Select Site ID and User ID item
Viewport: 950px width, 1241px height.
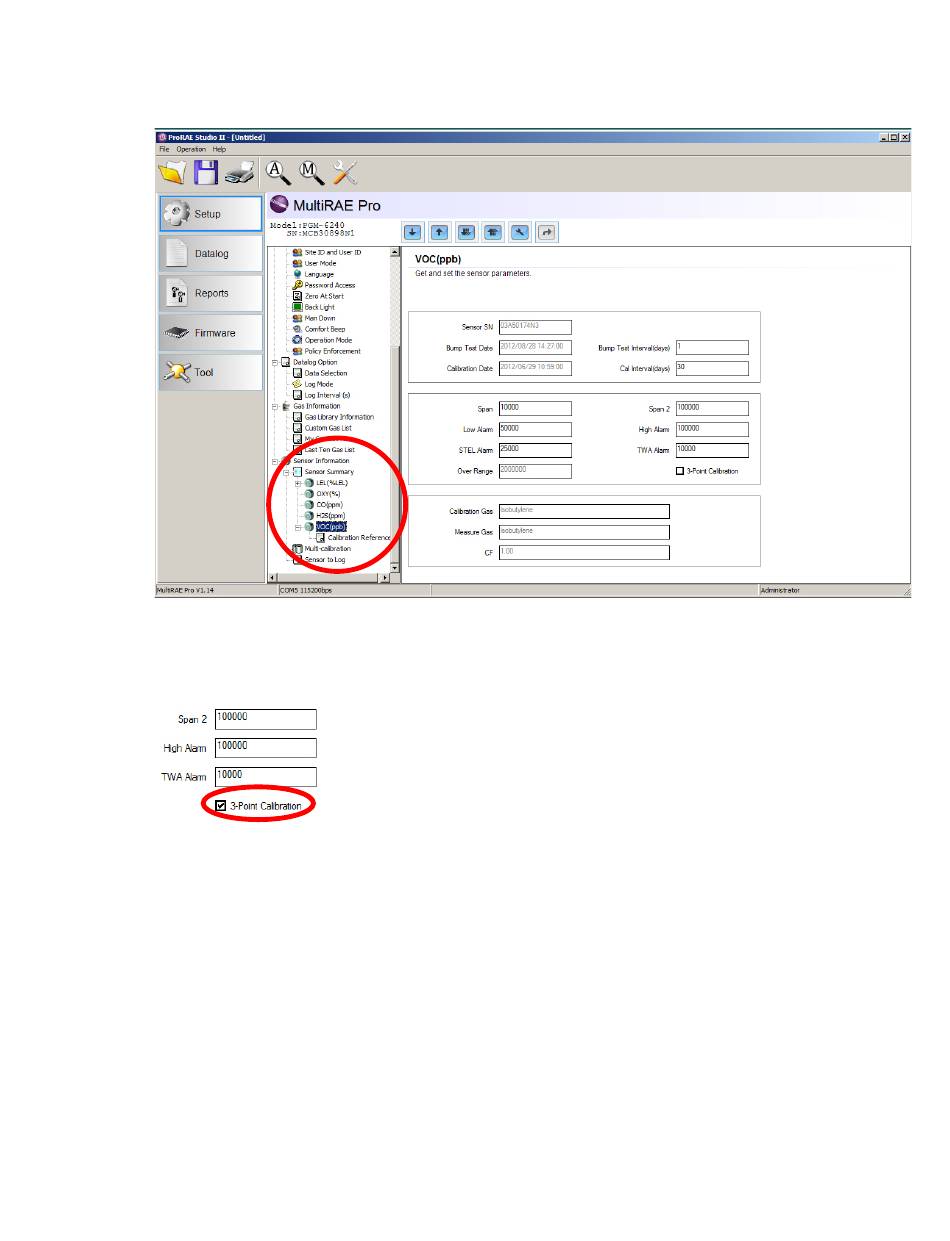click(333, 252)
